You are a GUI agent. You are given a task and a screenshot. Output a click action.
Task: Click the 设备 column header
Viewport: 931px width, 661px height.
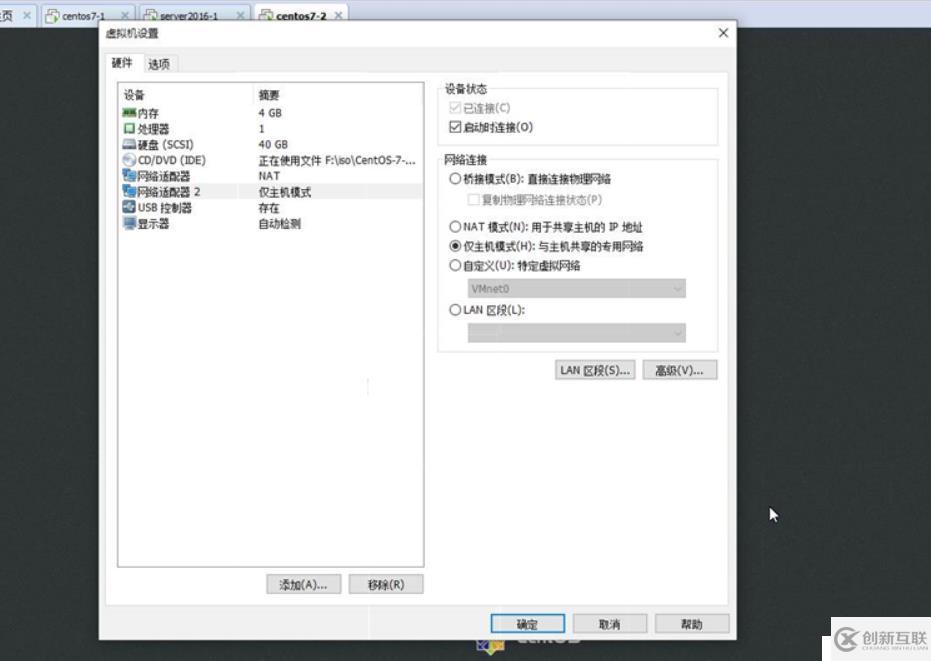tap(134, 95)
